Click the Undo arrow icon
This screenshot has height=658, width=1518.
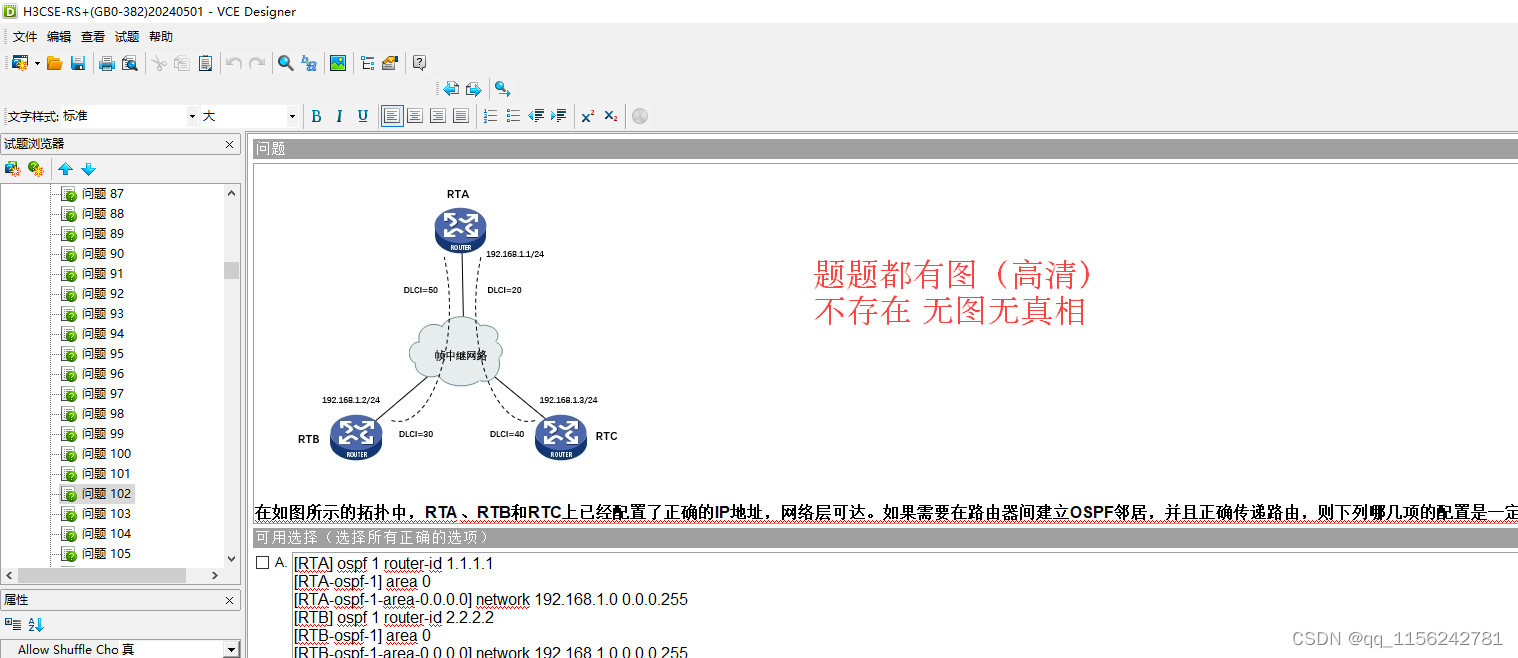(231, 62)
